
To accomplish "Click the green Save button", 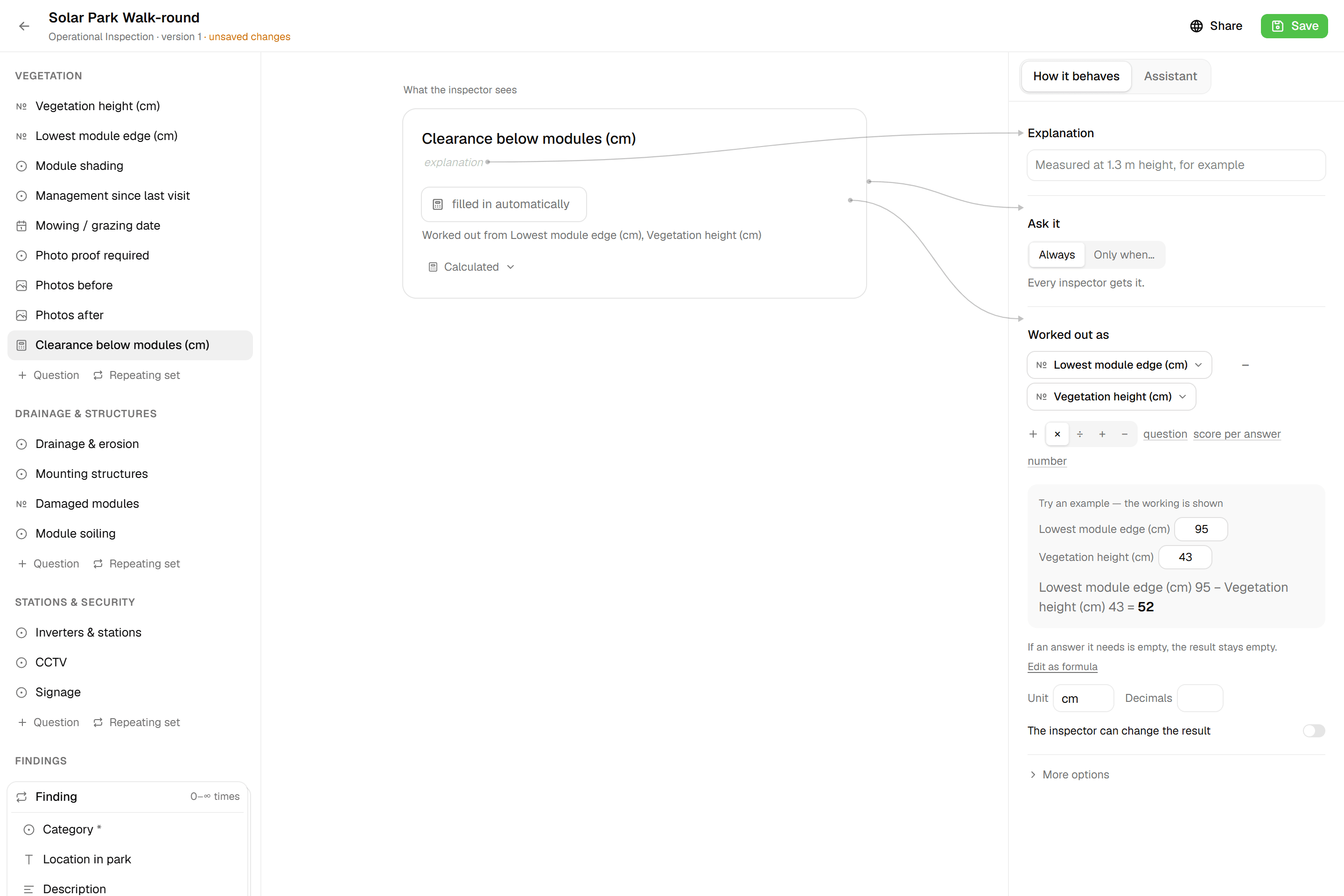I will (x=1294, y=26).
